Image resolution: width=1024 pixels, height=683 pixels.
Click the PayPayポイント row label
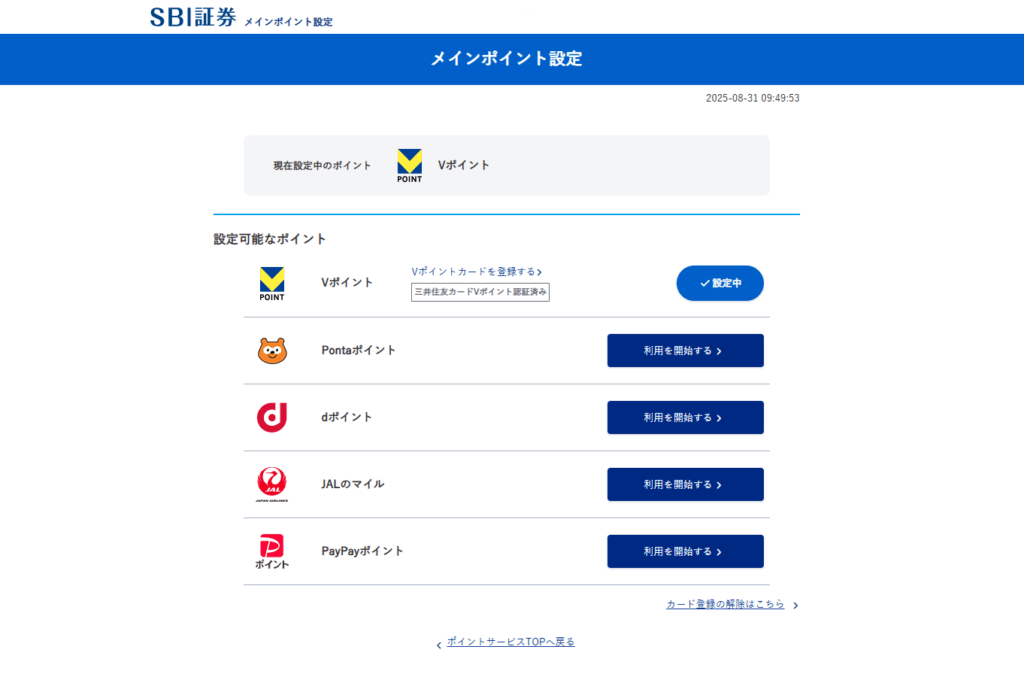[x=362, y=552]
